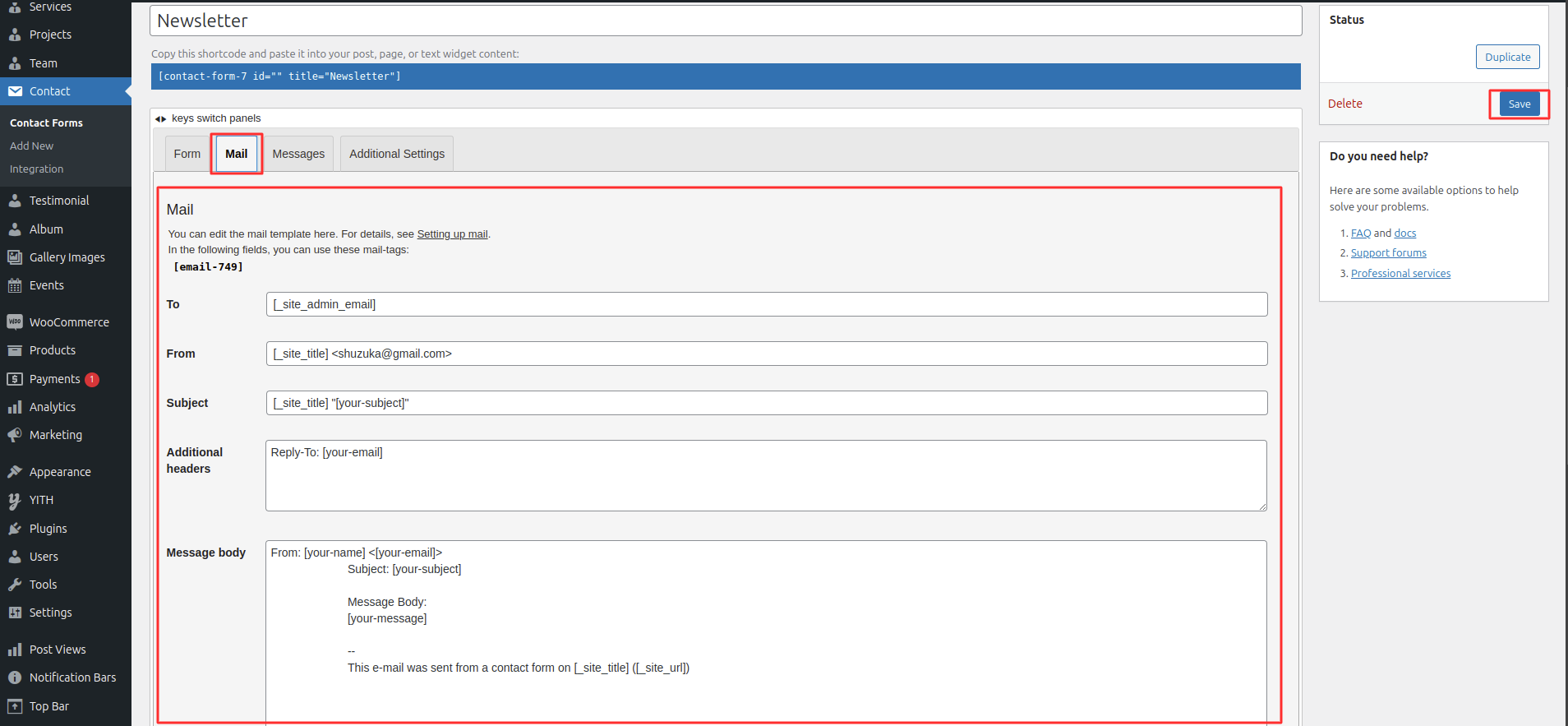1568x726 pixels.
Task: Click the Subject input field
Action: click(x=767, y=403)
